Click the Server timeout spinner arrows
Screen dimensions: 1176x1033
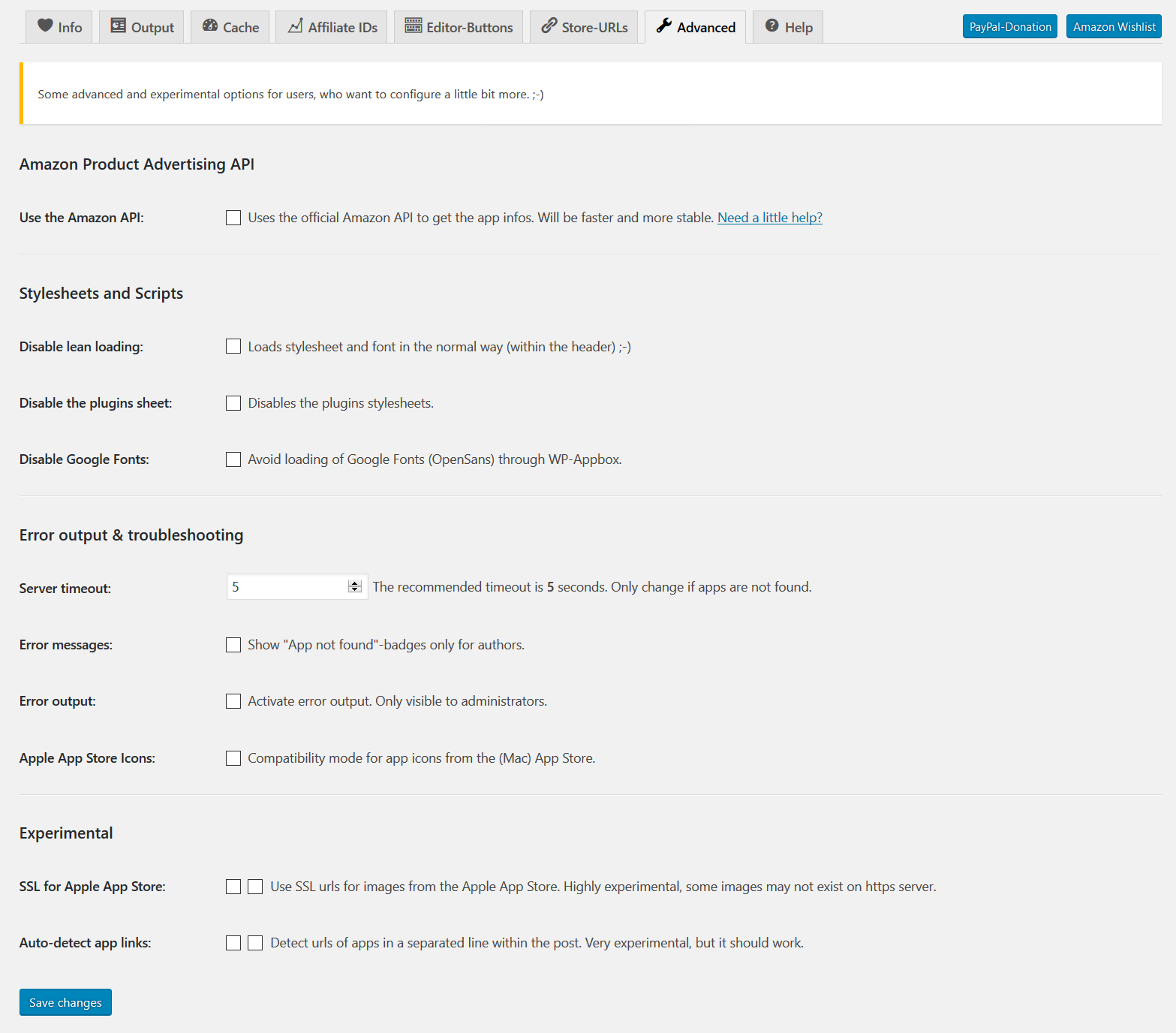355,587
